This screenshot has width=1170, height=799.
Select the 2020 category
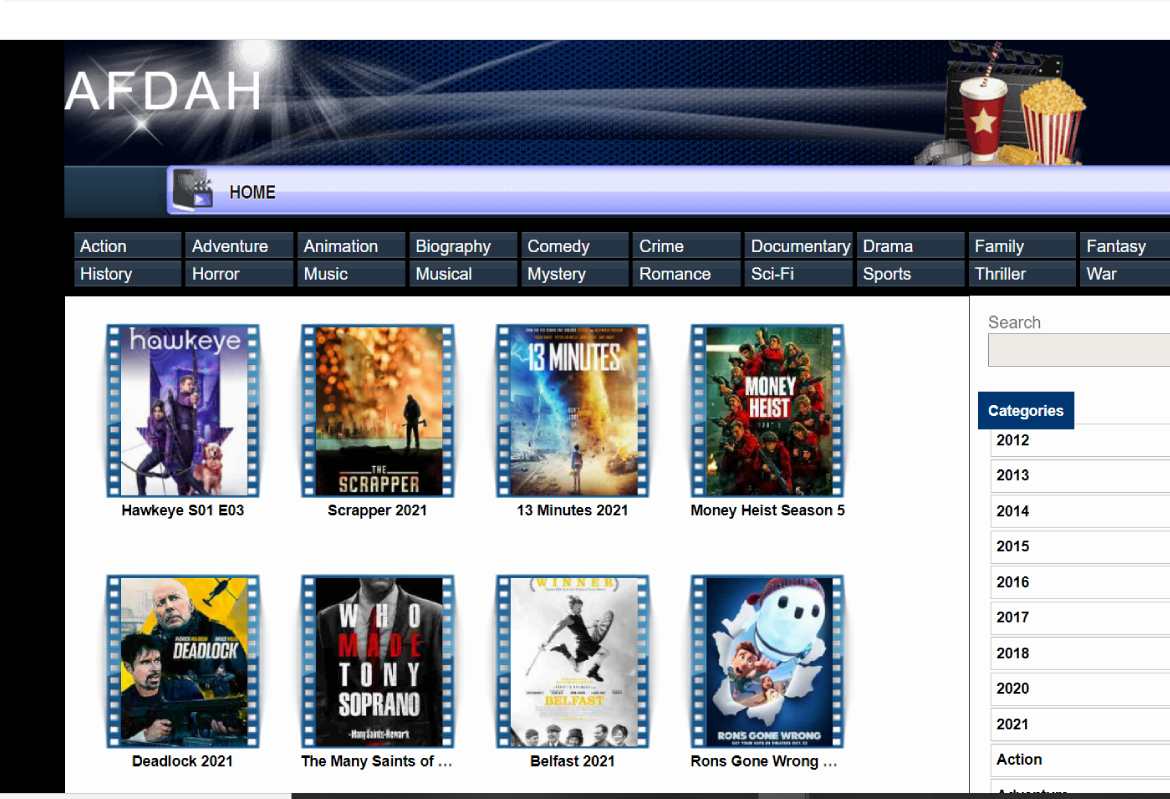(x=1080, y=689)
